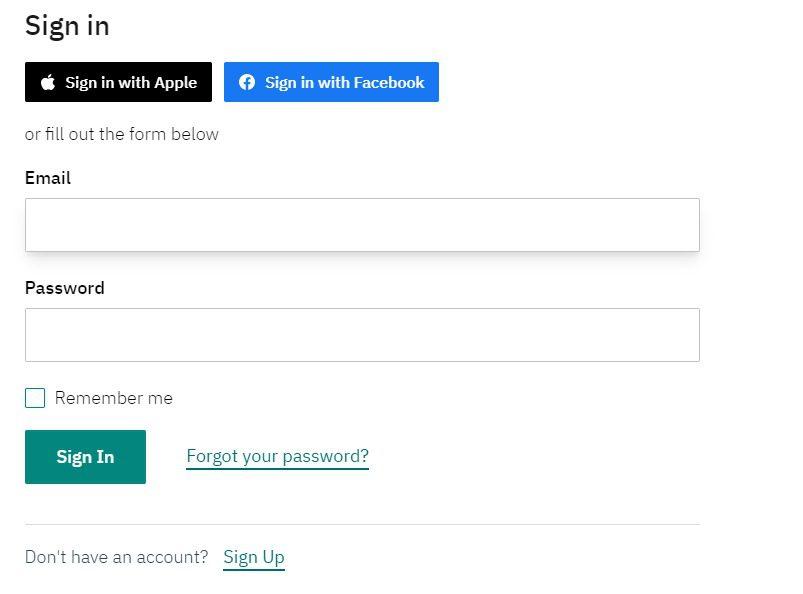Screen dimensions: 803x594
Task: Open the Forgot your password link
Action: coord(278,456)
